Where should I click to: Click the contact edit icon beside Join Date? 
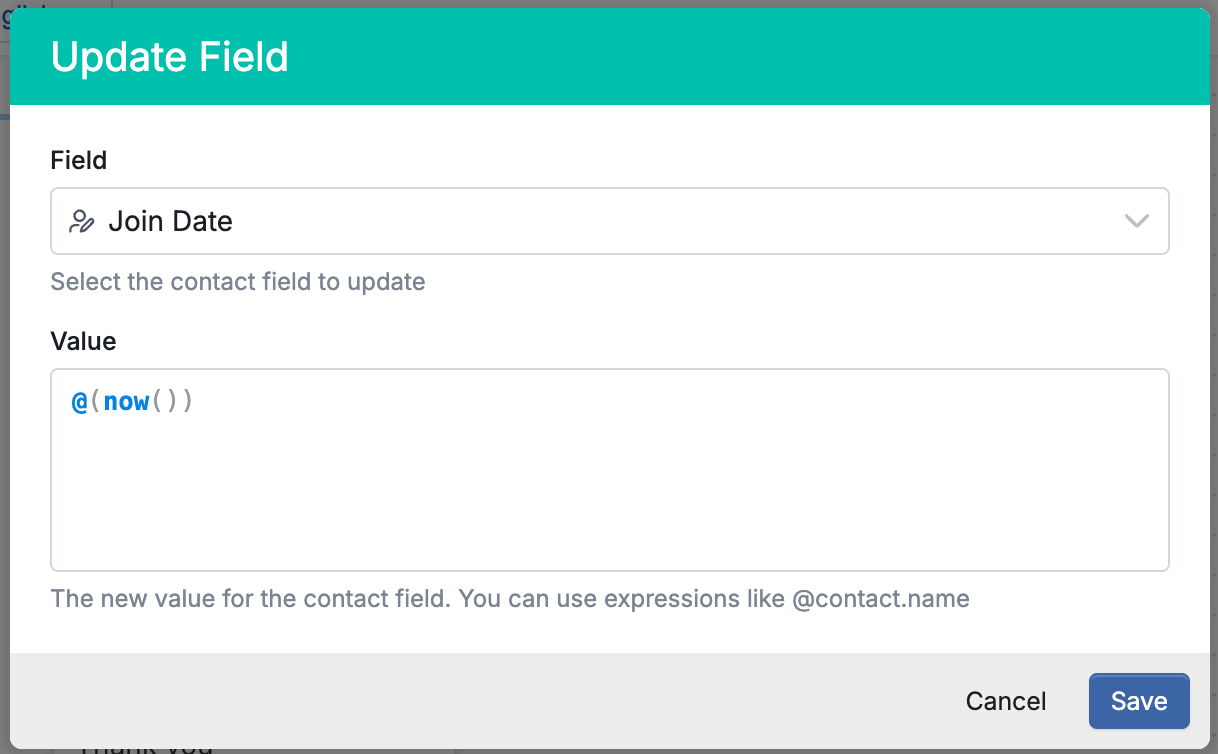click(82, 221)
